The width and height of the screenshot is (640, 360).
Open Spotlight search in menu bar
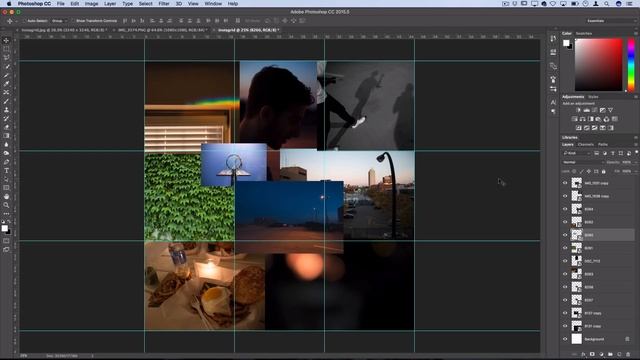(607, 4)
